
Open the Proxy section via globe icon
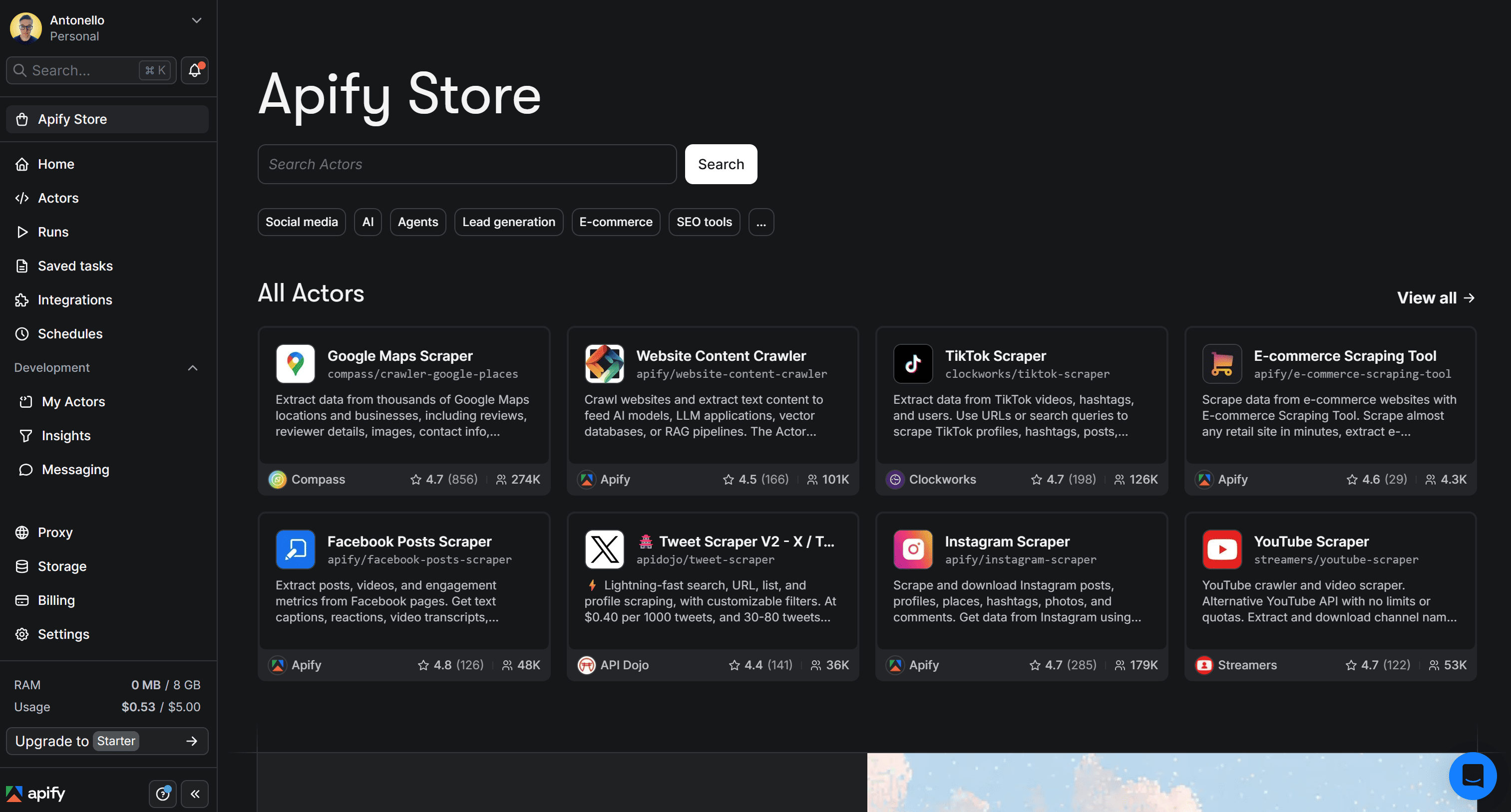tap(22, 532)
